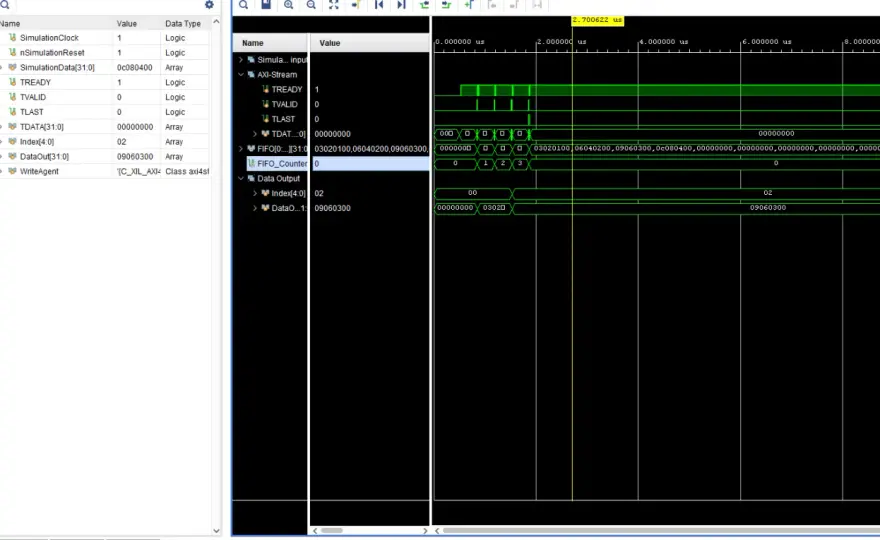
Task: Select TVALID in Objects panel
Action: pyautogui.click(x=33, y=97)
